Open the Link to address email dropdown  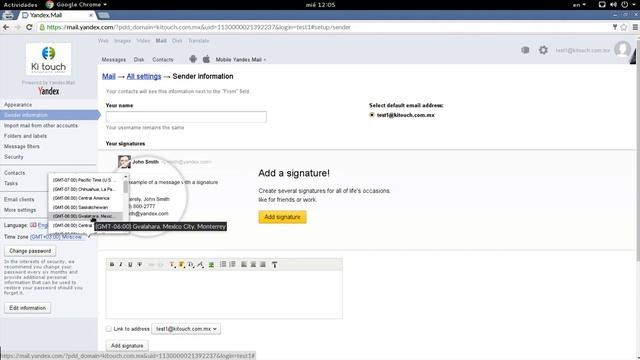click(x=186, y=329)
